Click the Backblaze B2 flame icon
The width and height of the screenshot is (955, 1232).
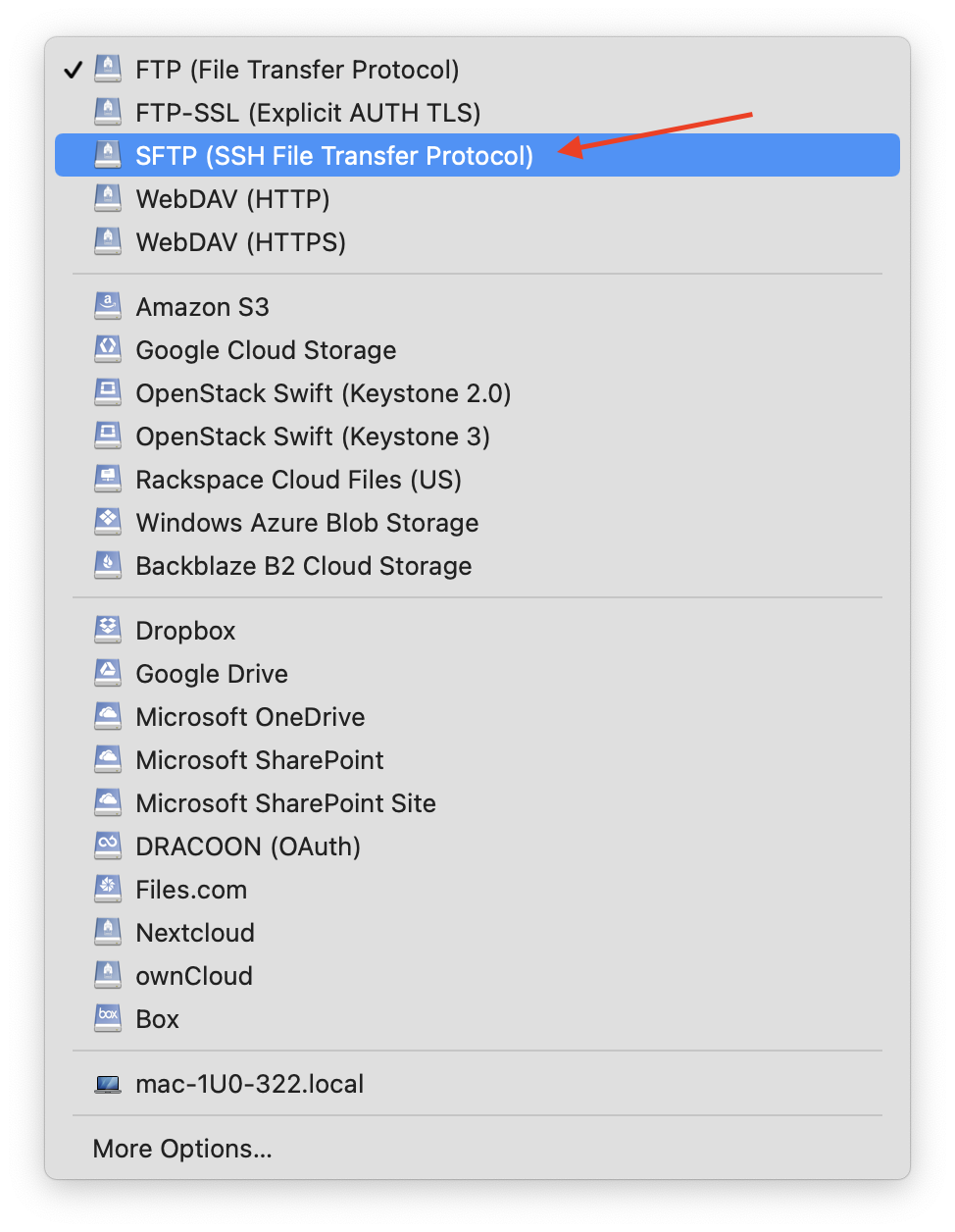[108, 565]
